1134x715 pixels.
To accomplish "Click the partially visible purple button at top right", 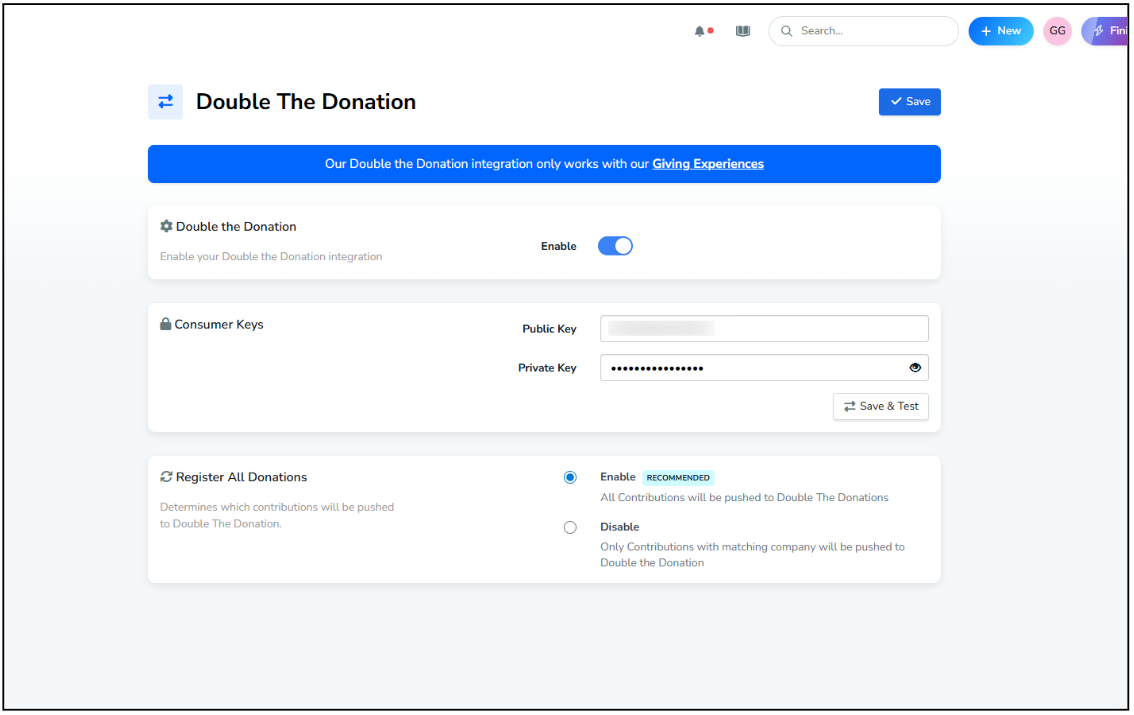I will pyautogui.click(x=1106, y=31).
